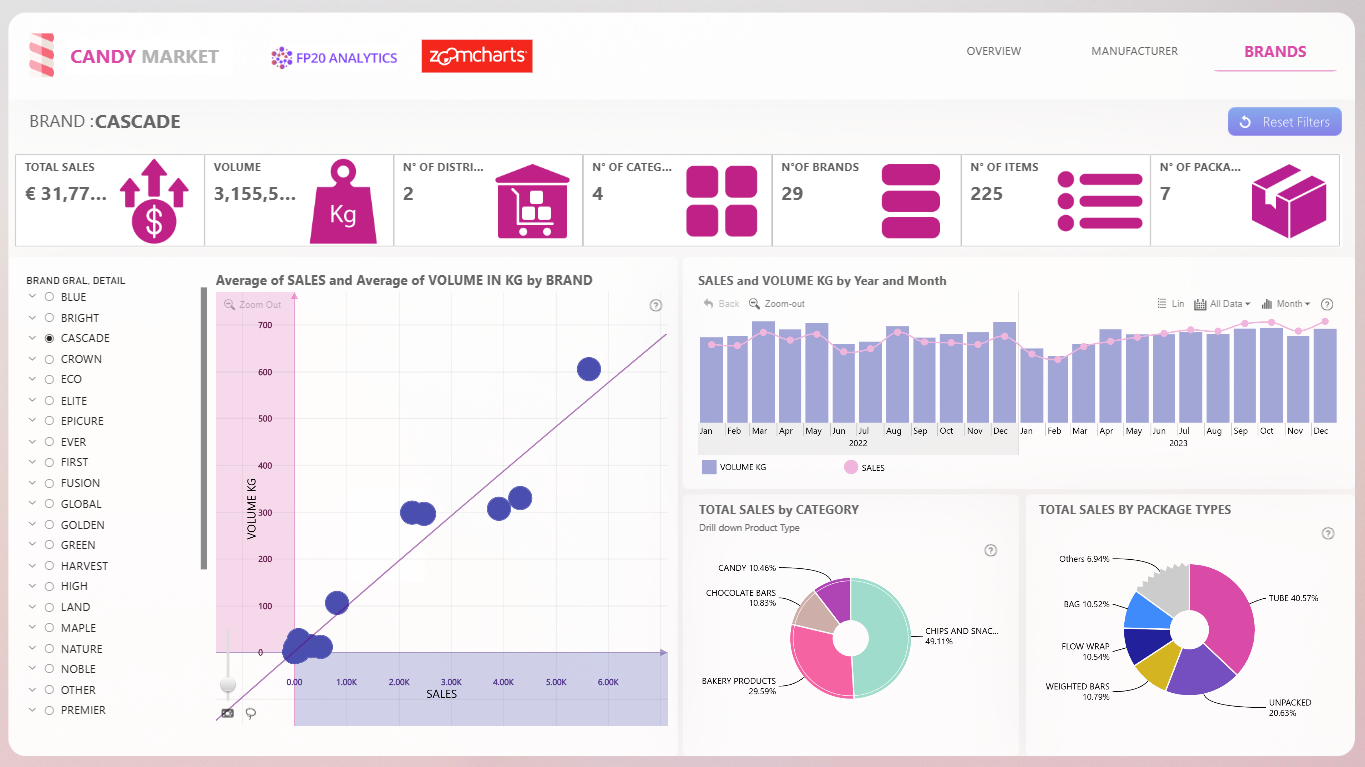
Task: Deselect the CASCADE brand radio button
Action: [49, 338]
